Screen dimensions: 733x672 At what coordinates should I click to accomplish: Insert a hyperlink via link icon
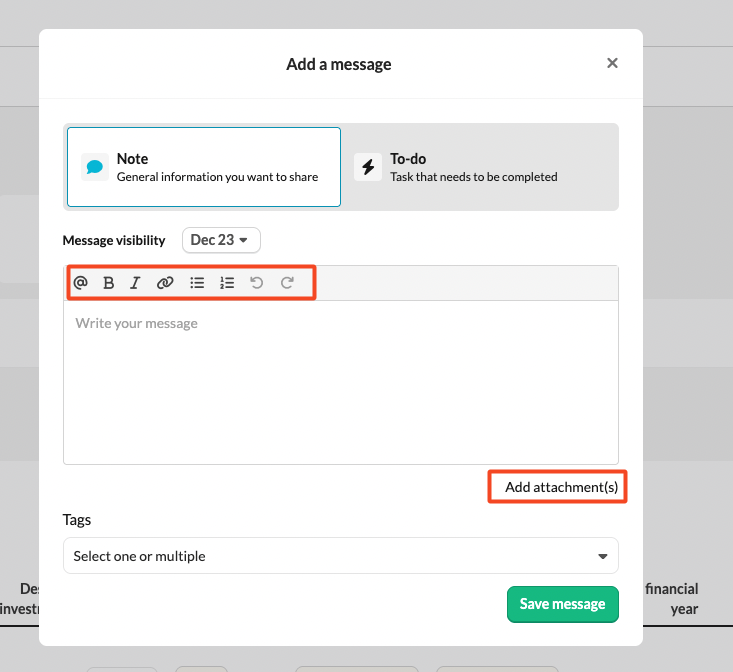[x=165, y=283]
